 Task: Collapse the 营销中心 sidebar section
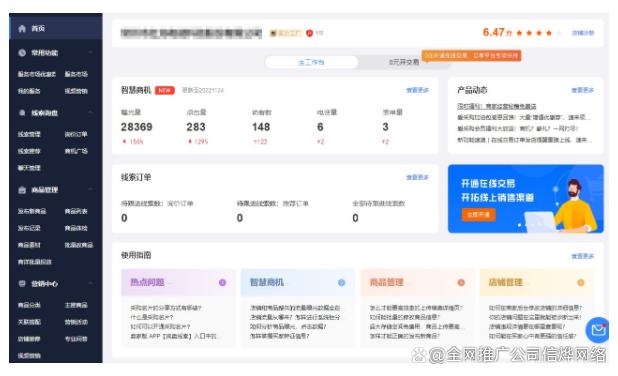coord(90,283)
